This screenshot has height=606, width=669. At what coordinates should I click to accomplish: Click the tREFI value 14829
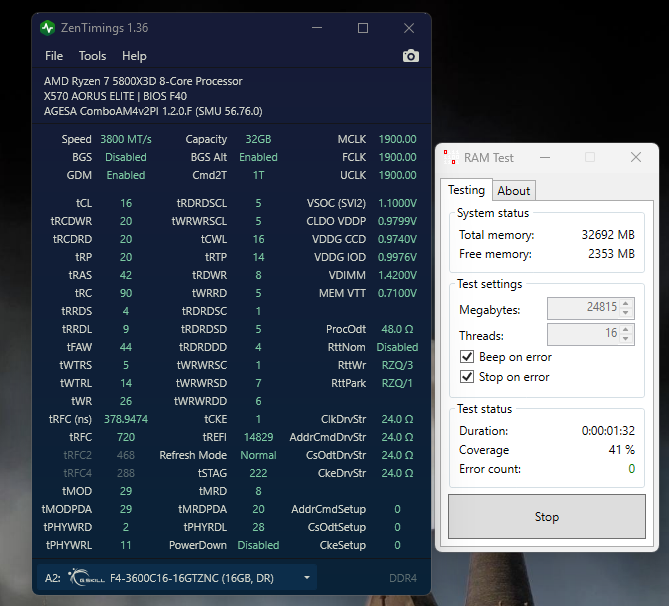258,437
